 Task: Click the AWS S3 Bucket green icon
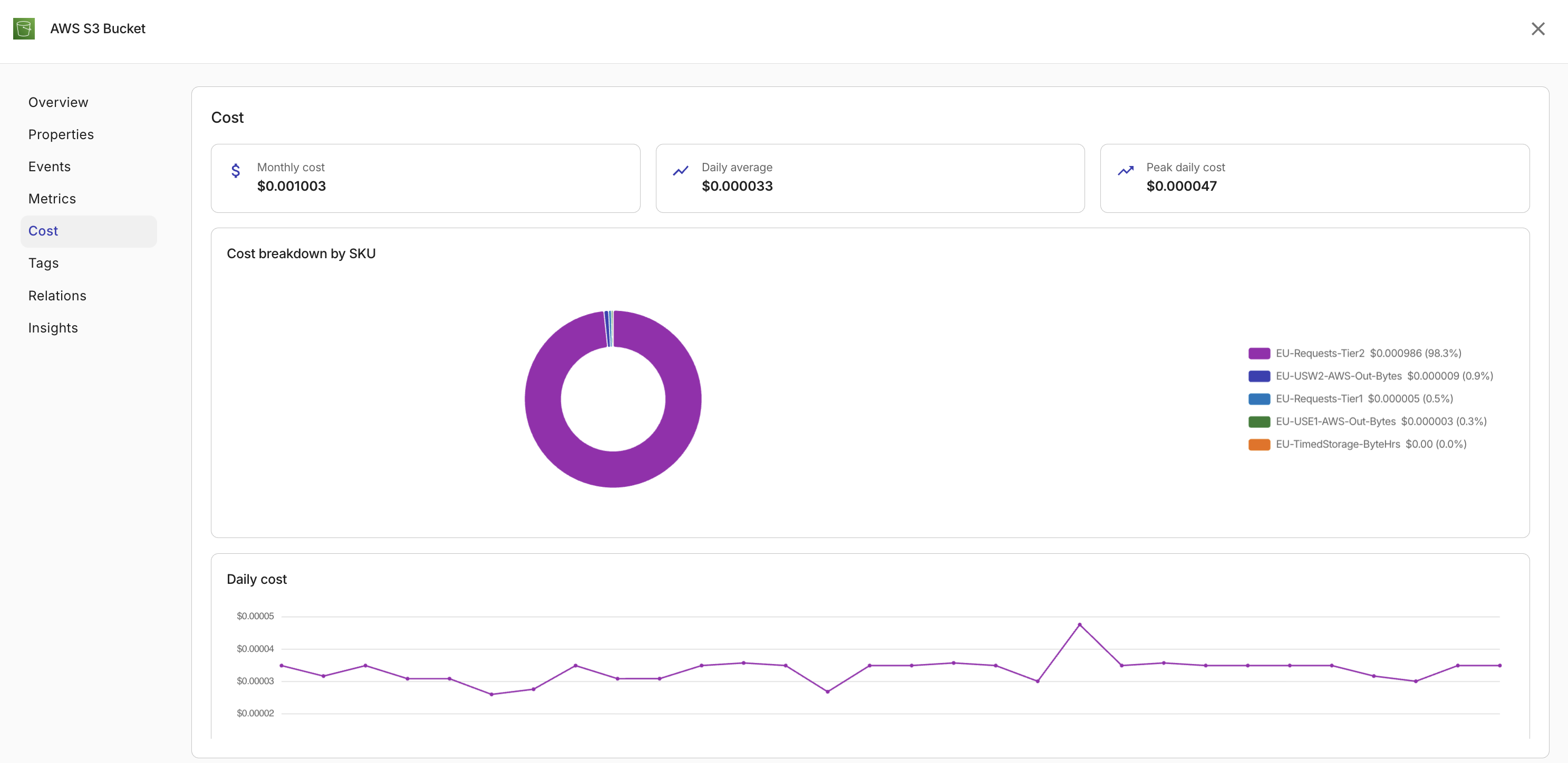tap(24, 28)
